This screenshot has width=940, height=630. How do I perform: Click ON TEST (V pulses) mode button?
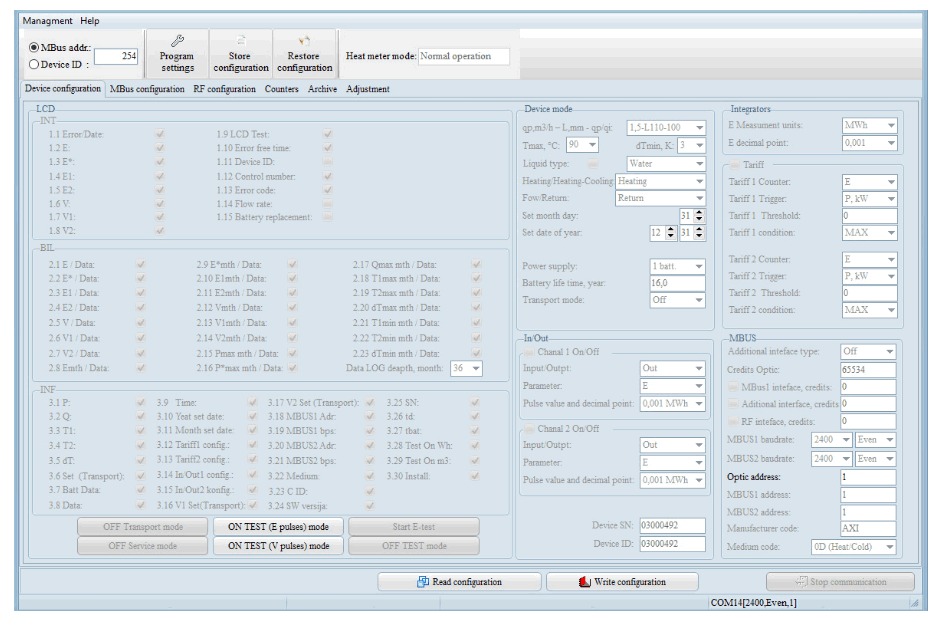coord(278,546)
